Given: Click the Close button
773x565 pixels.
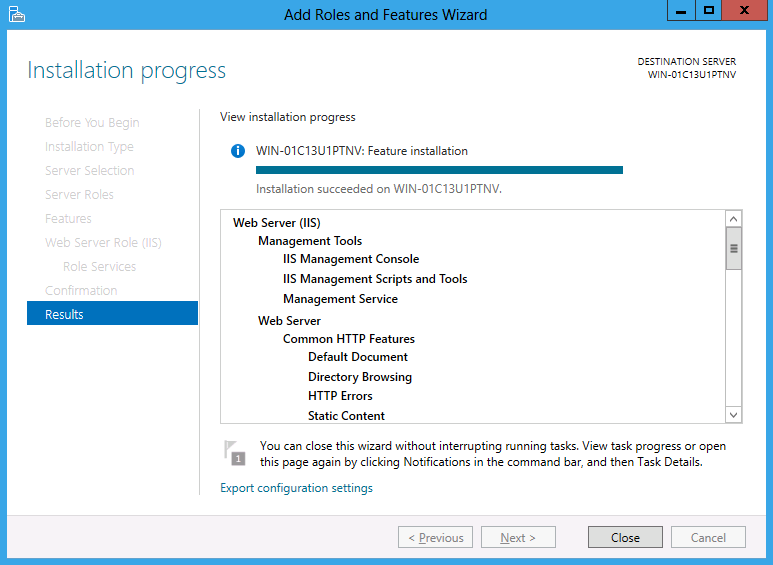Looking at the screenshot, I should pos(625,537).
